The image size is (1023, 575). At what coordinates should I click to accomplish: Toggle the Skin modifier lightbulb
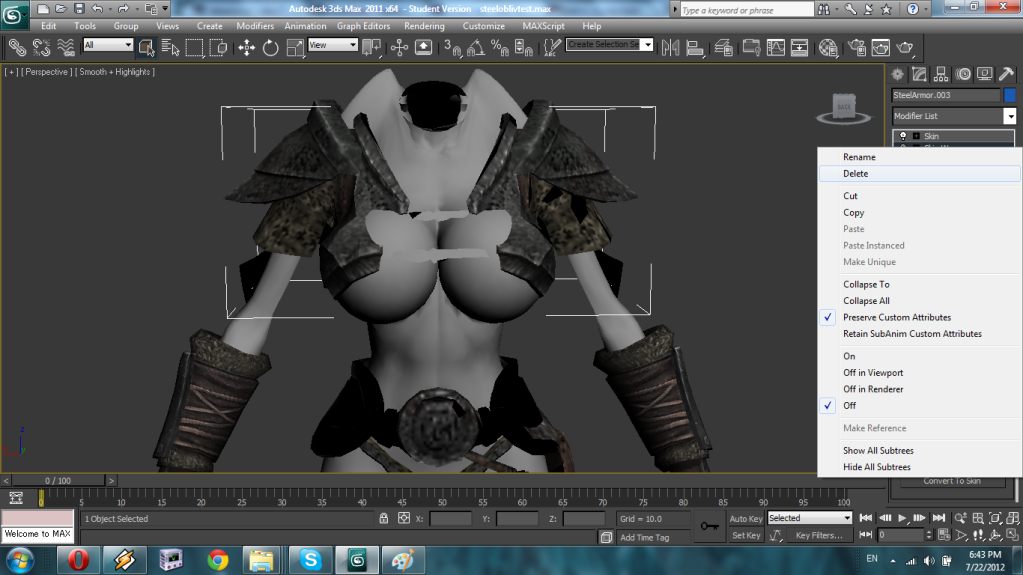pos(903,136)
